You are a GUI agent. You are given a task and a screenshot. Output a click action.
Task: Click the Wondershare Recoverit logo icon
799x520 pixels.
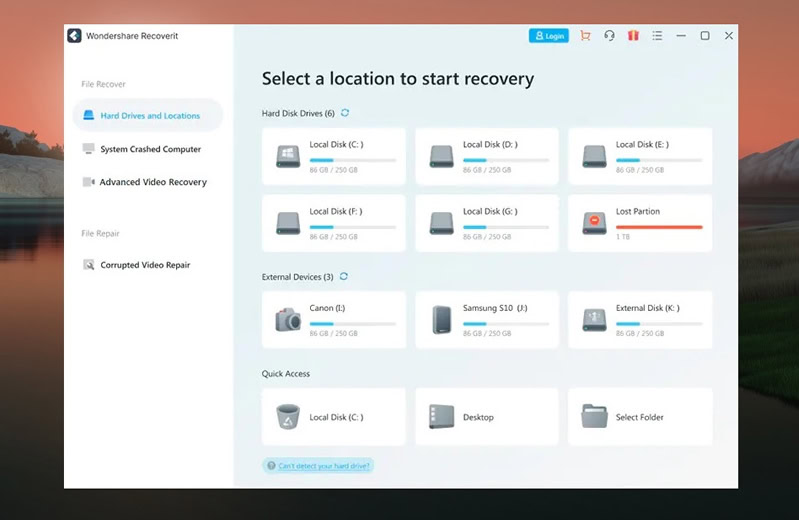[74, 36]
